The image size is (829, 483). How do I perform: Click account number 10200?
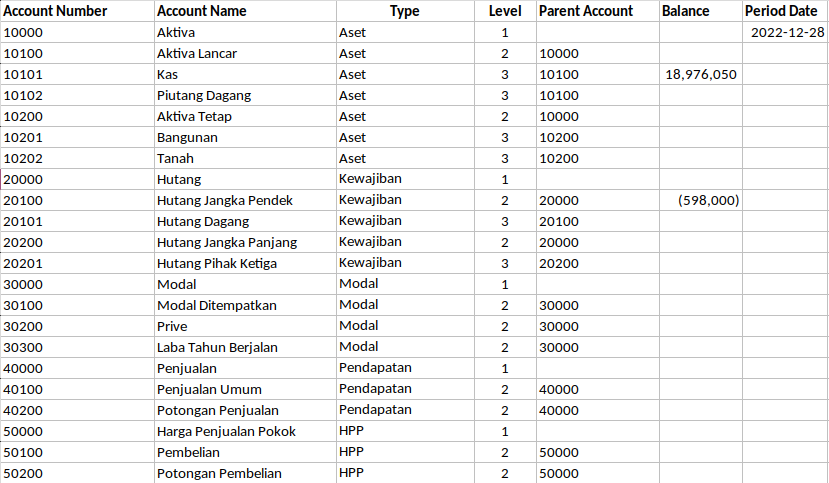(77, 116)
